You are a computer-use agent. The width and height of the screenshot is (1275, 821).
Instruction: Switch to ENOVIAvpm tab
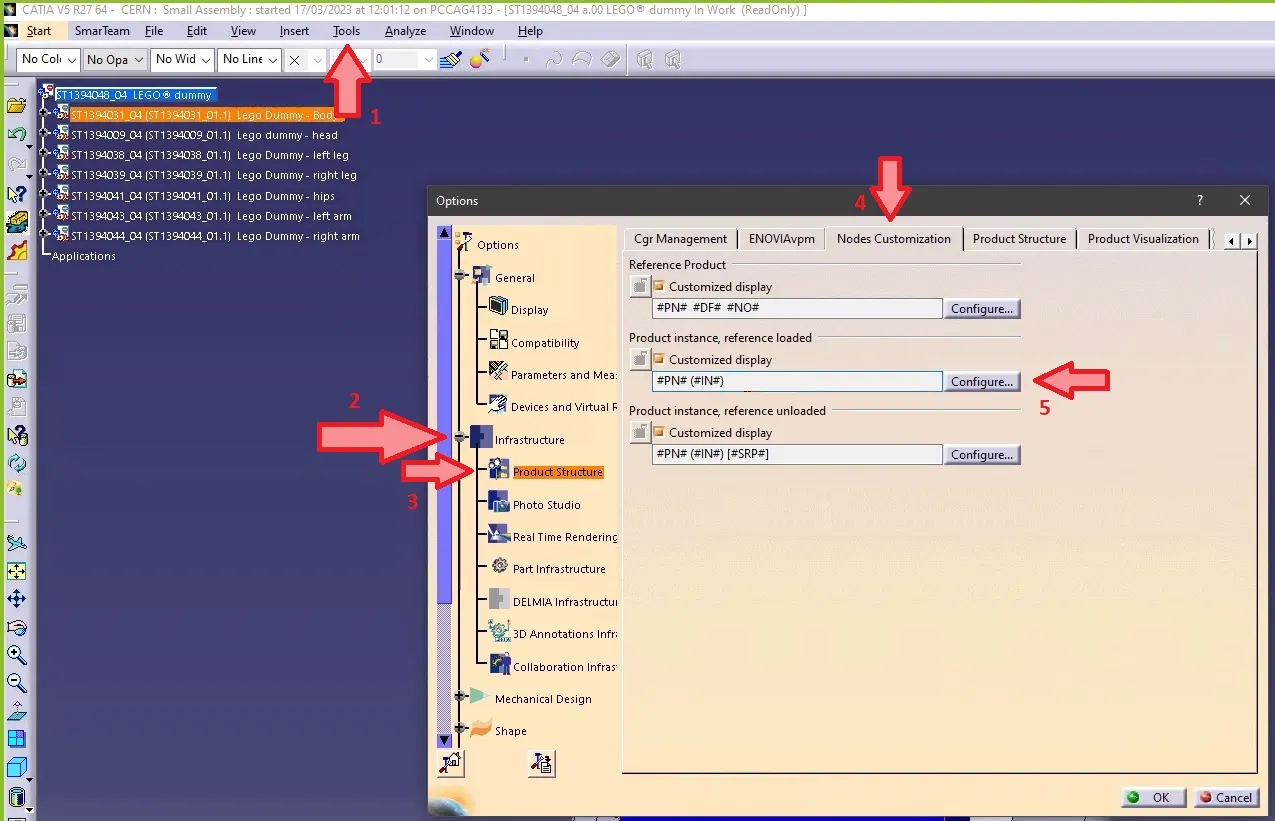pos(782,239)
